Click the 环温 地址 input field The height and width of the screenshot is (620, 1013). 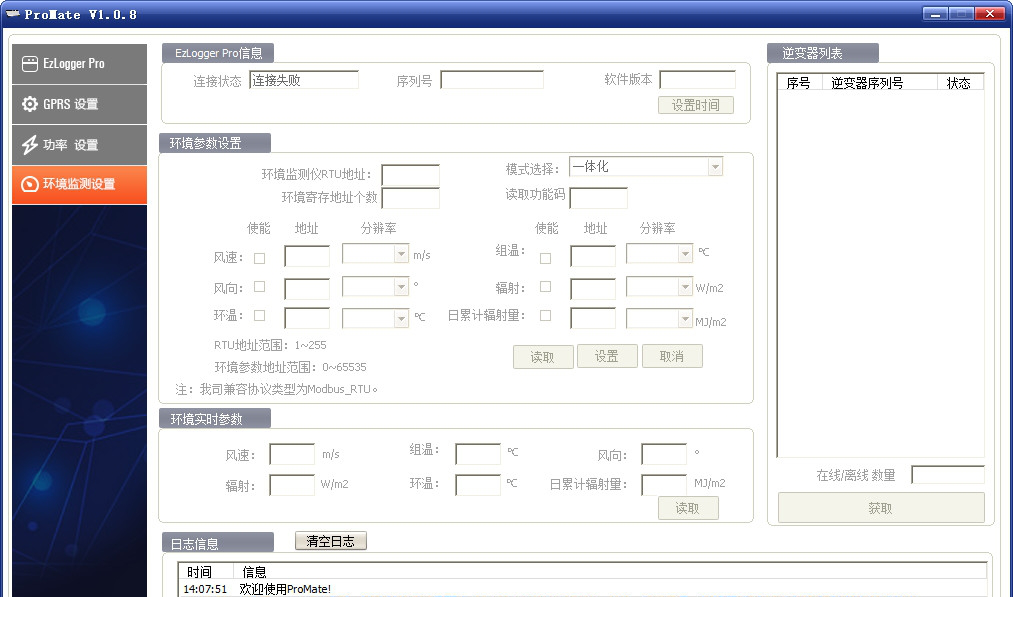(x=307, y=318)
